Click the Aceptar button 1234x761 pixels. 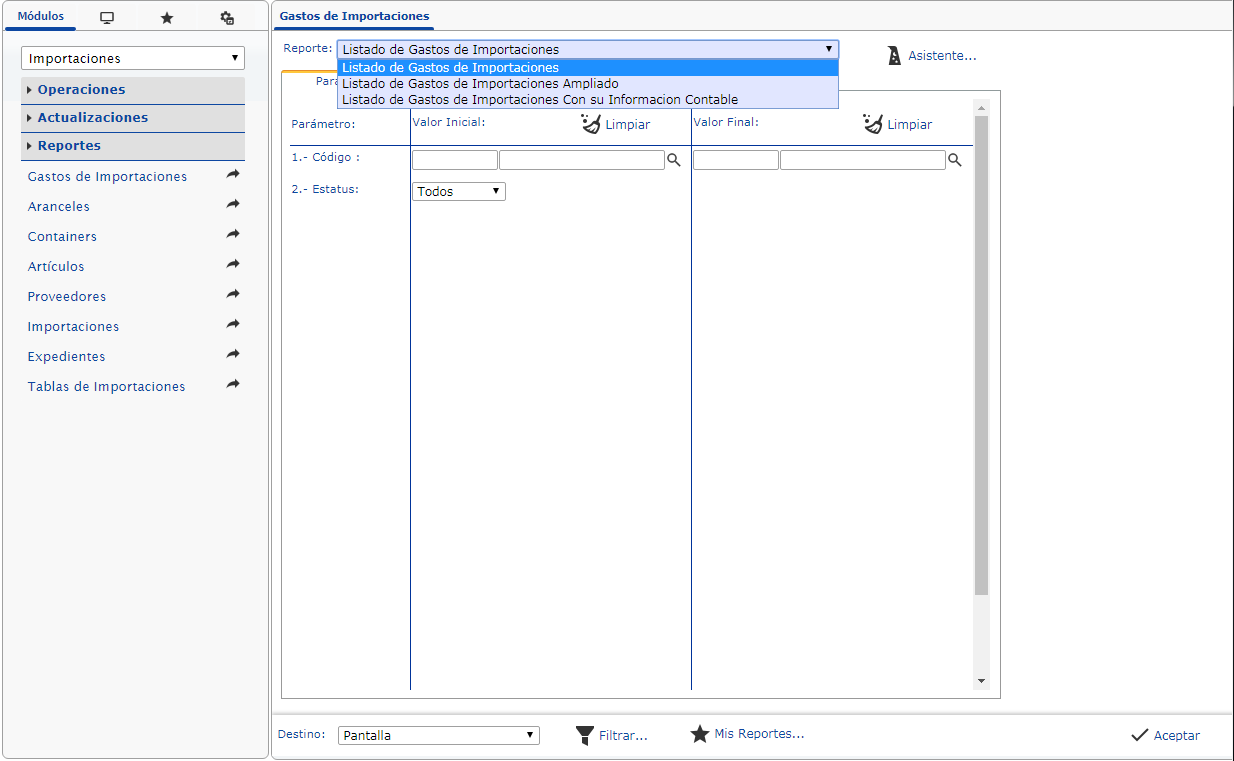[1166, 735]
